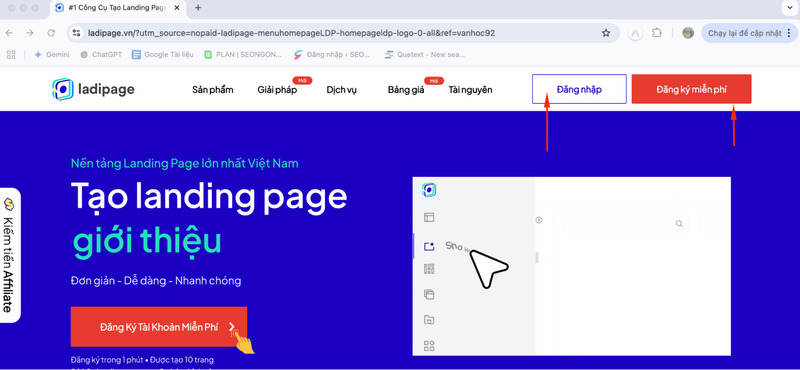Image resolution: width=800 pixels, height=370 pixels.
Task: Click the Đăng nhập button
Action: [x=579, y=89]
